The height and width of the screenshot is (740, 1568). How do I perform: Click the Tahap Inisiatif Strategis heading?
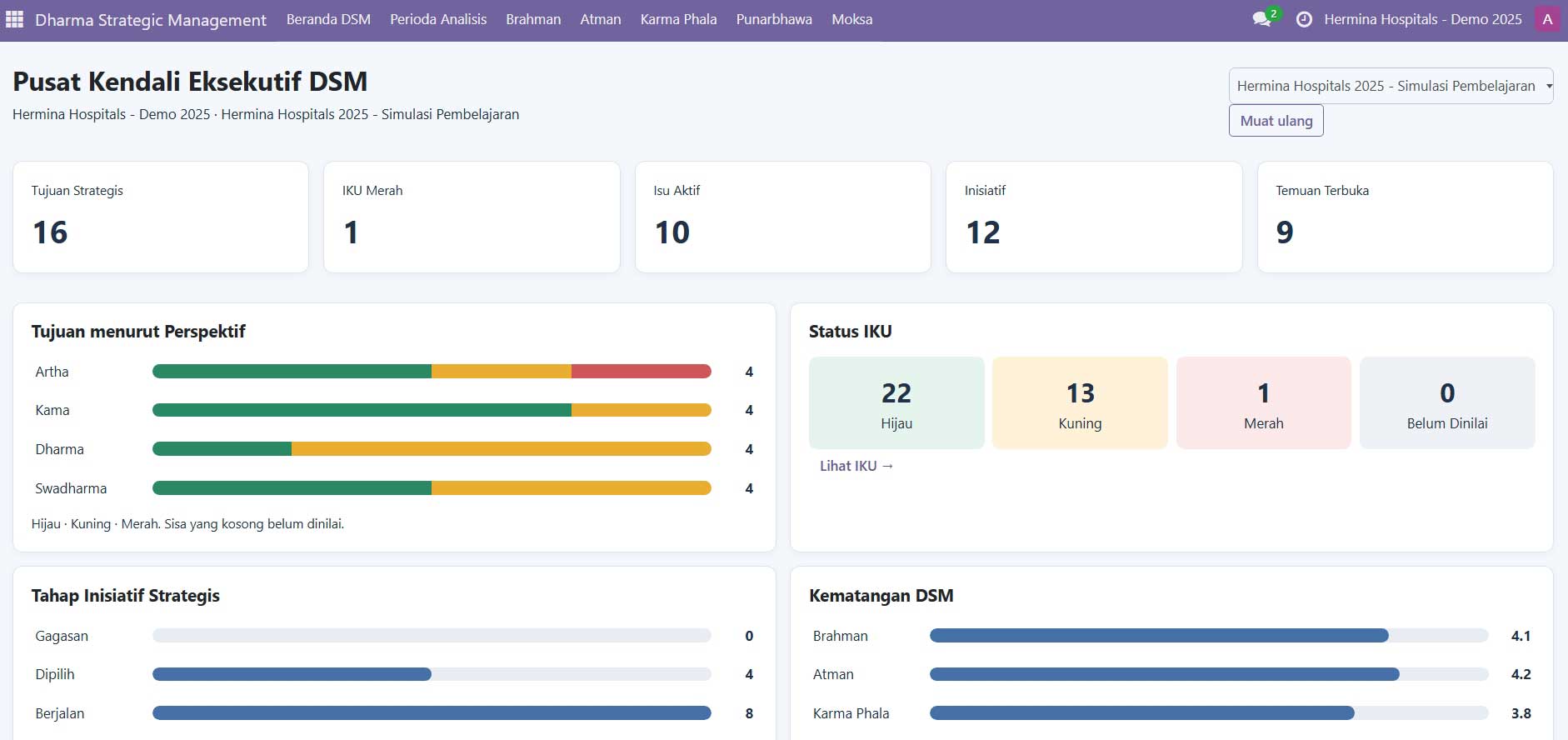point(126,596)
